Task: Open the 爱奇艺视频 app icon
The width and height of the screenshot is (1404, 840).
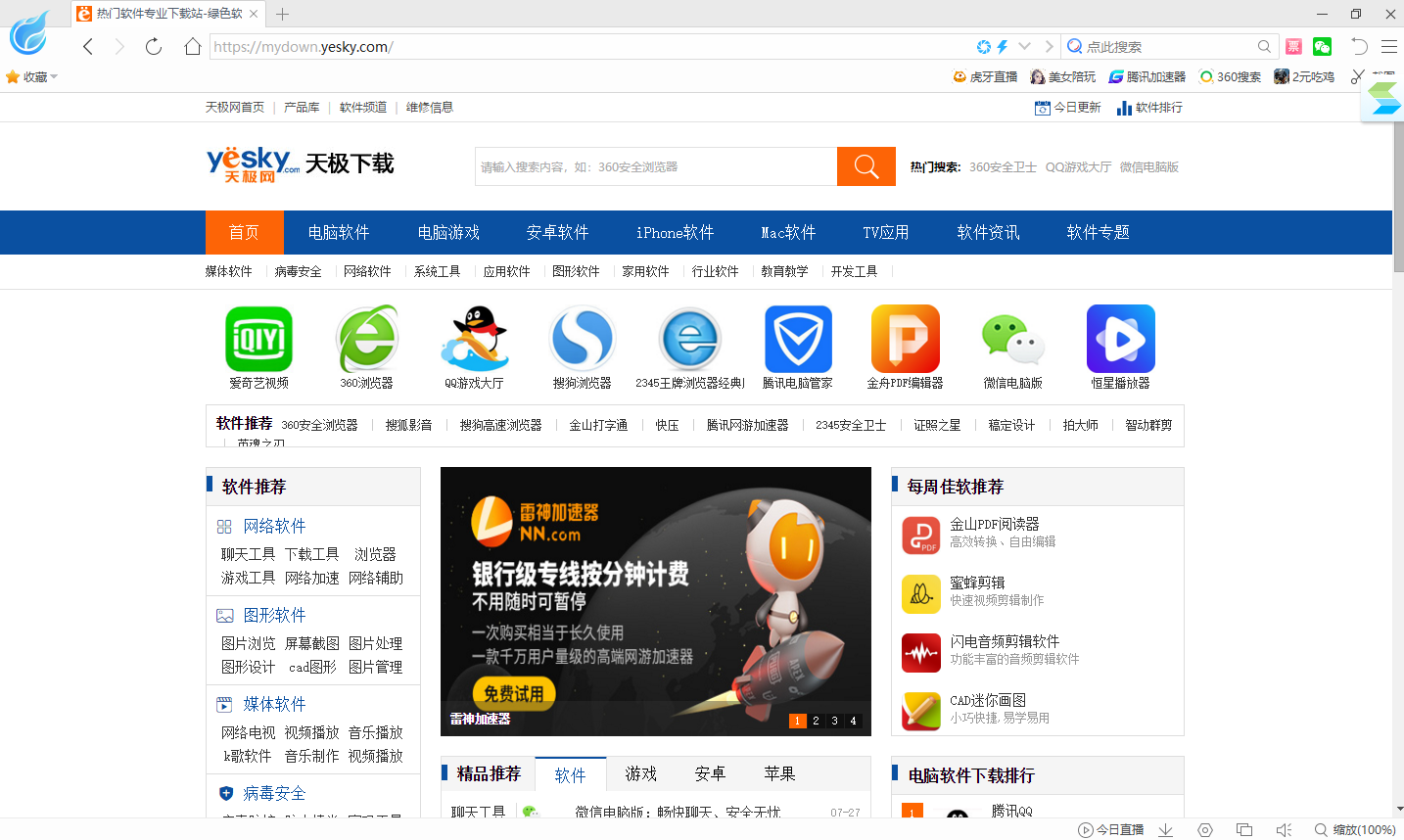Action: pos(258,339)
